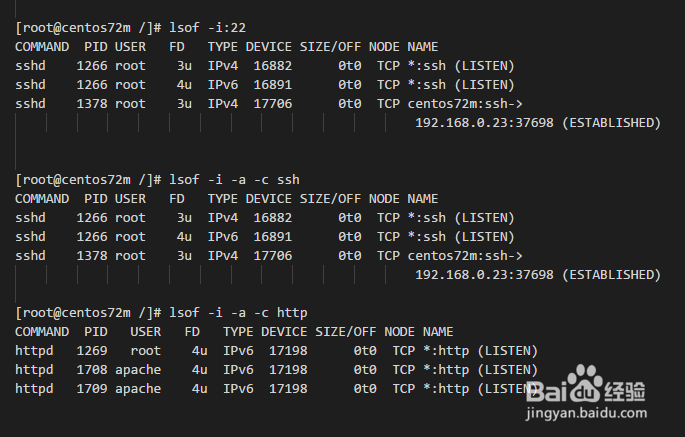Screen dimensions: 685x437
Task: Click the jingyan.baidu.com watermark text
Action: tap(586, 413)
